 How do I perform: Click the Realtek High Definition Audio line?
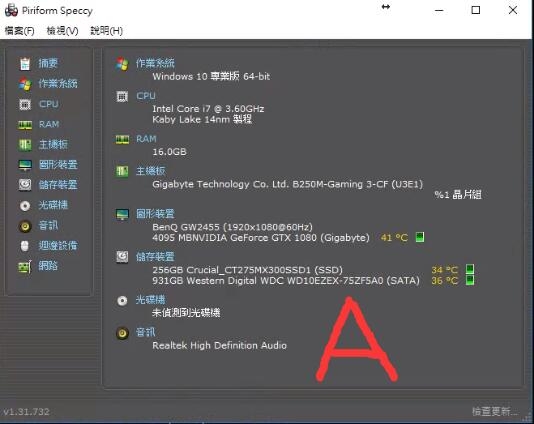(219, 345)
